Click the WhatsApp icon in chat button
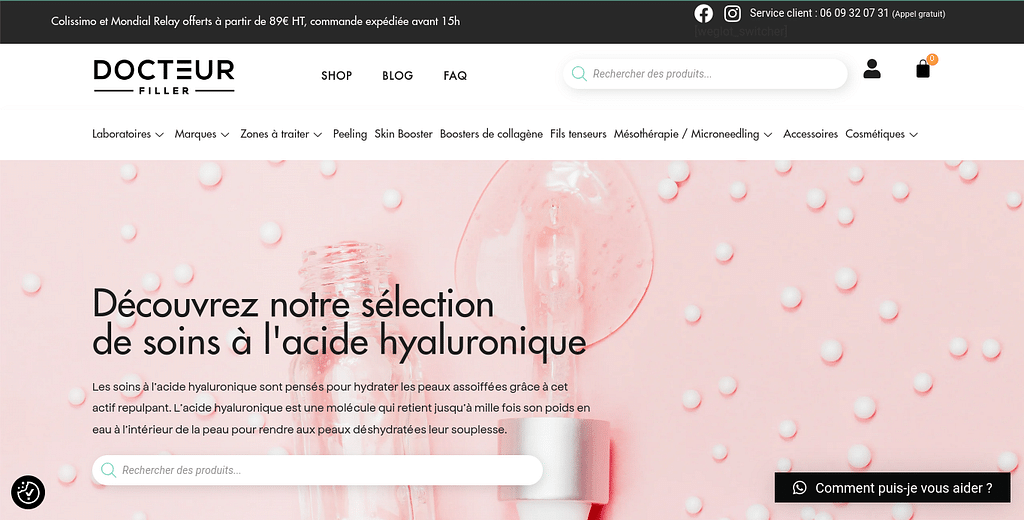The height and width of the screenshot is (520, 1024). tap(799, 488)
